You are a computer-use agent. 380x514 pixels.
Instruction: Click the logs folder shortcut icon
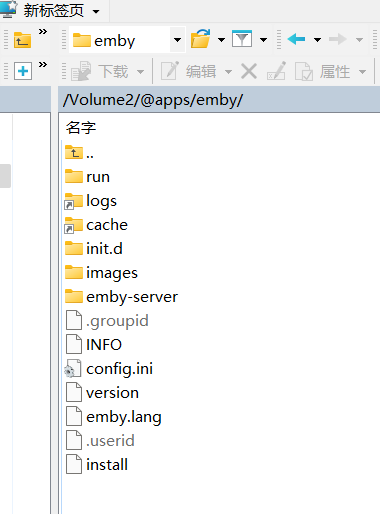[x=73, y=201]
